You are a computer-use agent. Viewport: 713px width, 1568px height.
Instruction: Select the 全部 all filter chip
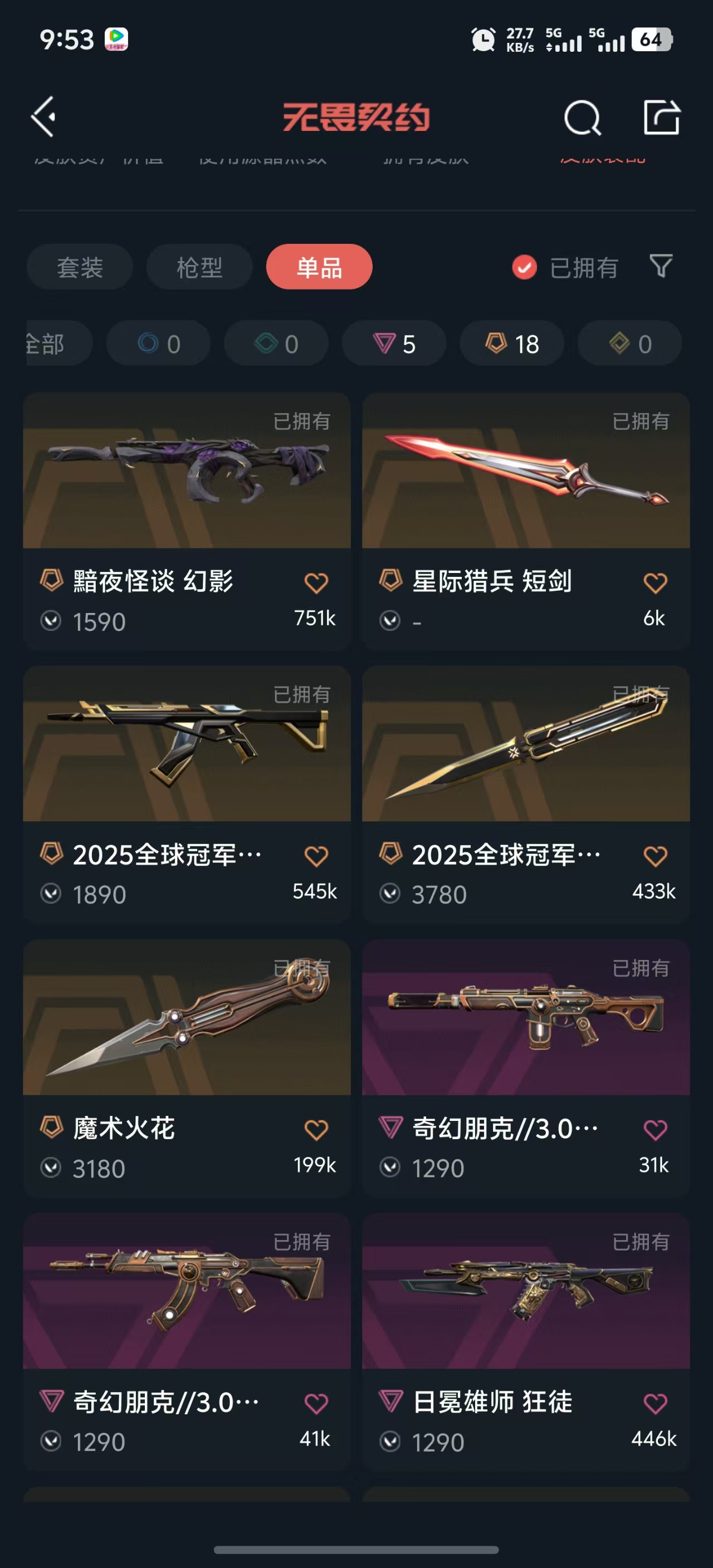tap(59, 344)
